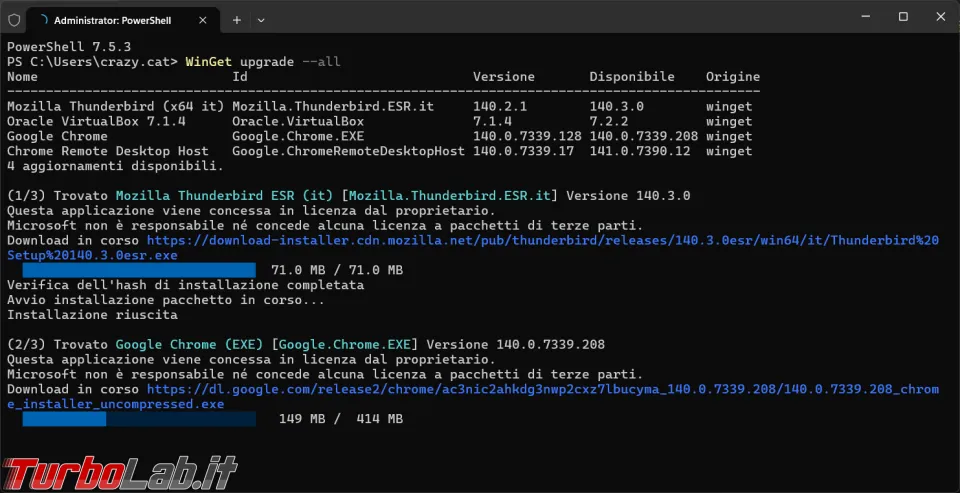
Task: Click installed version '140.2.1'
Action: point(500,107)
